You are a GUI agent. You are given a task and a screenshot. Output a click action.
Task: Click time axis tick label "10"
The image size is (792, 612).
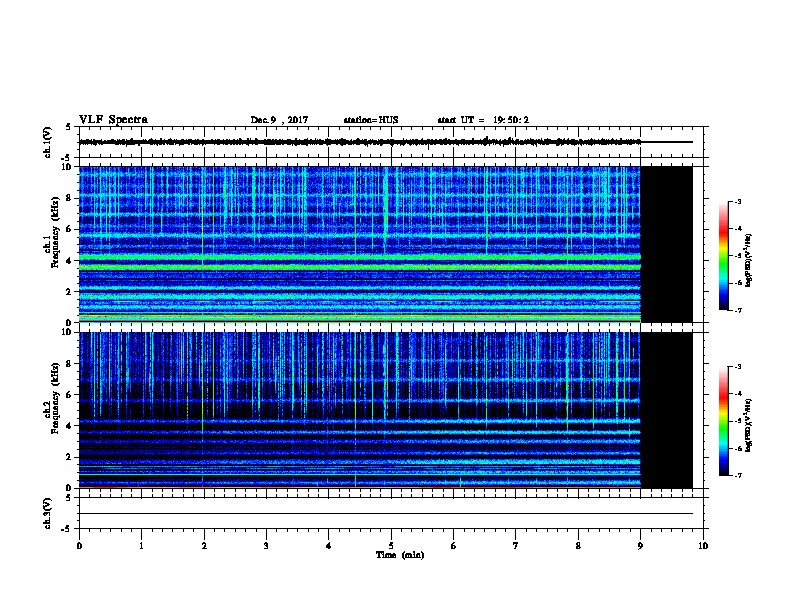[x=703, y=545]
